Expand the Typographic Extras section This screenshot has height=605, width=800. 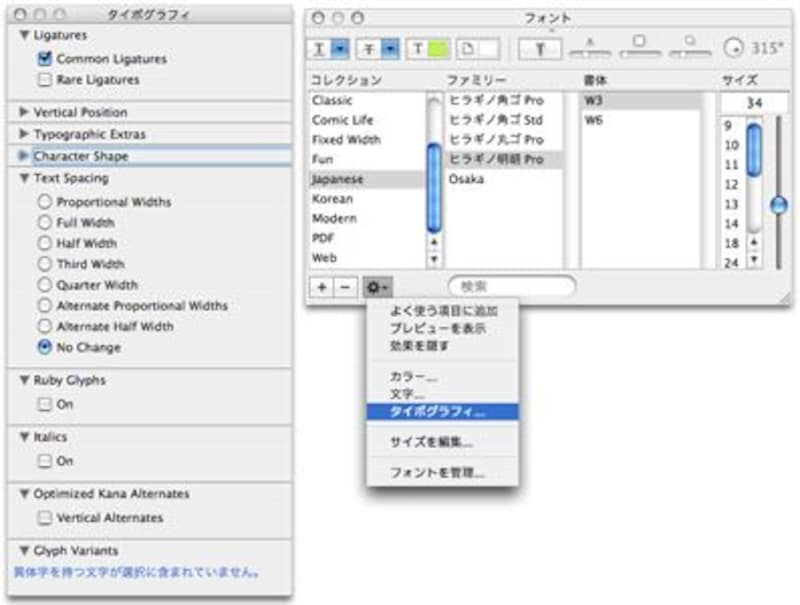coord(24,134)
